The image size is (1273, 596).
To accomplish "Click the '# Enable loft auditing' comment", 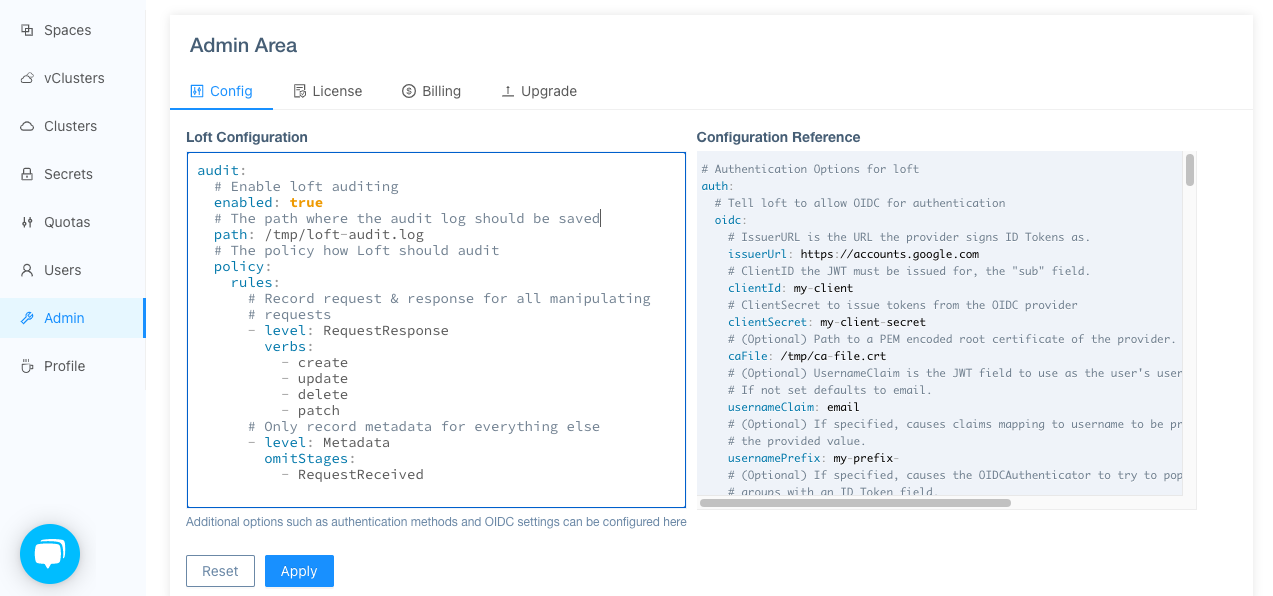I will 306,186.
